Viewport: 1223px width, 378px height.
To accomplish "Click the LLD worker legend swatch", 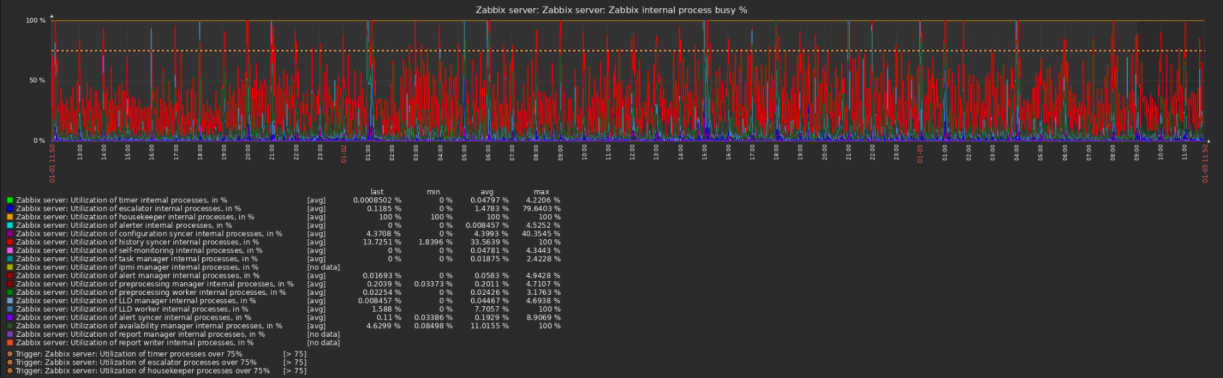I will click(x=9, y=309).
